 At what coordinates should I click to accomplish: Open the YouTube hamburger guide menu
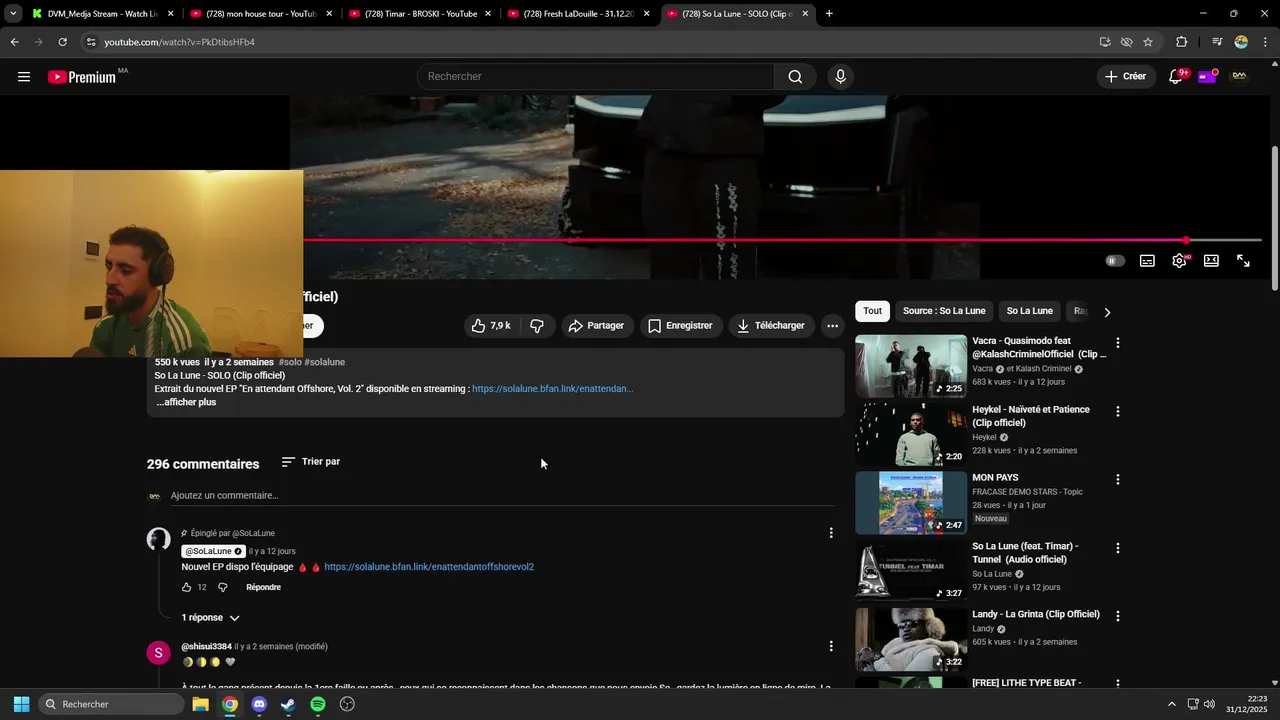click(x=24, y=77)
